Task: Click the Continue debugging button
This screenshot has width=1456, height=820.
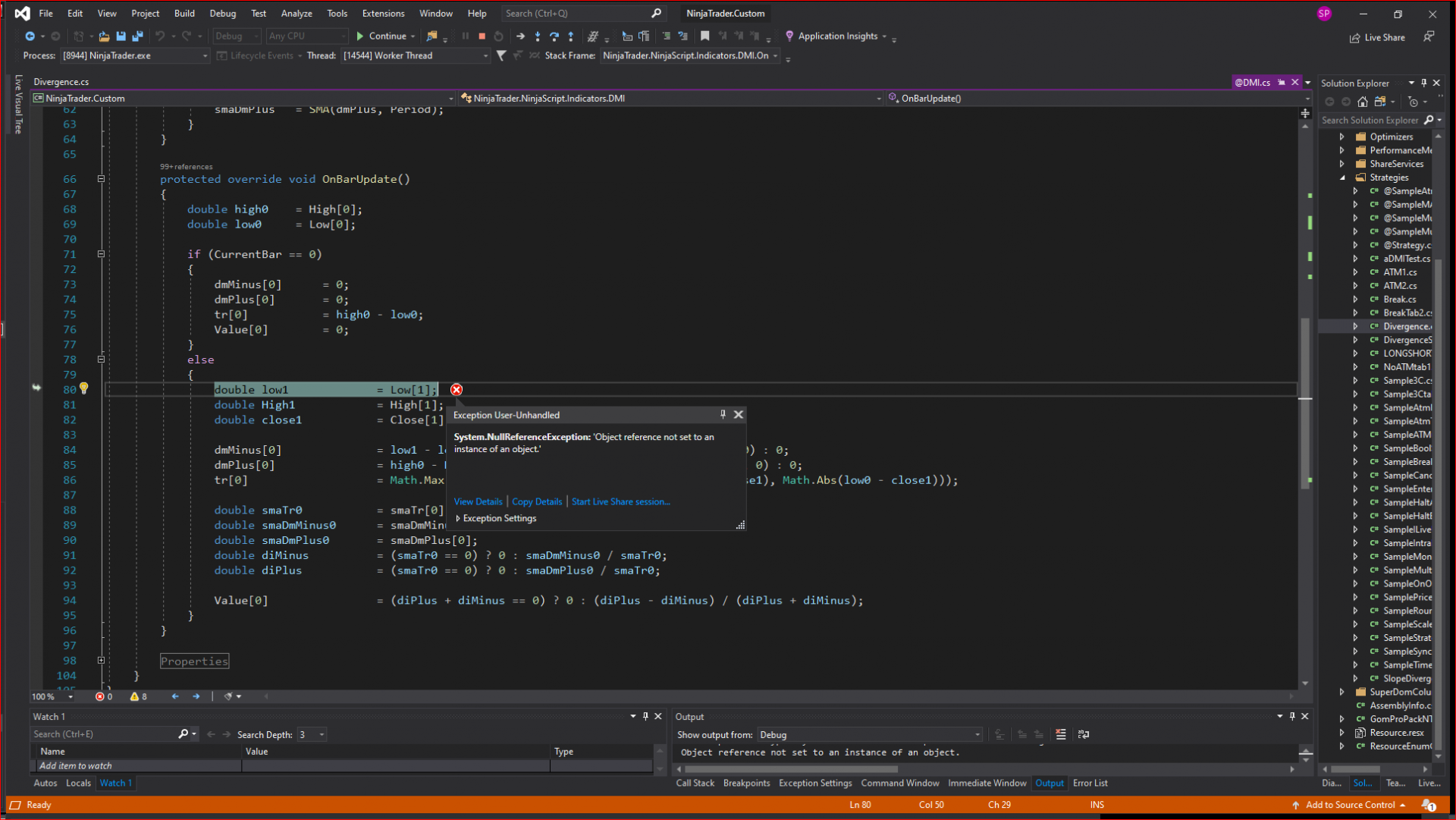Action: click(381, 36)
